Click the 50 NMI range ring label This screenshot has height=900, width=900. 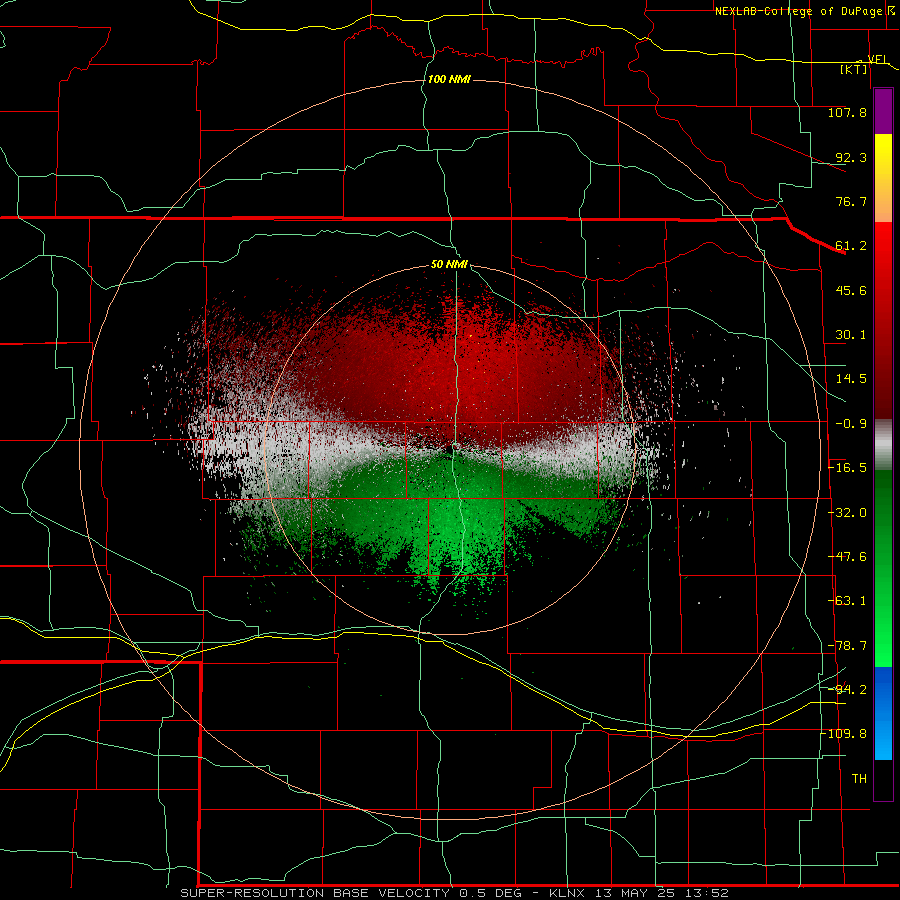pos(449,264)
